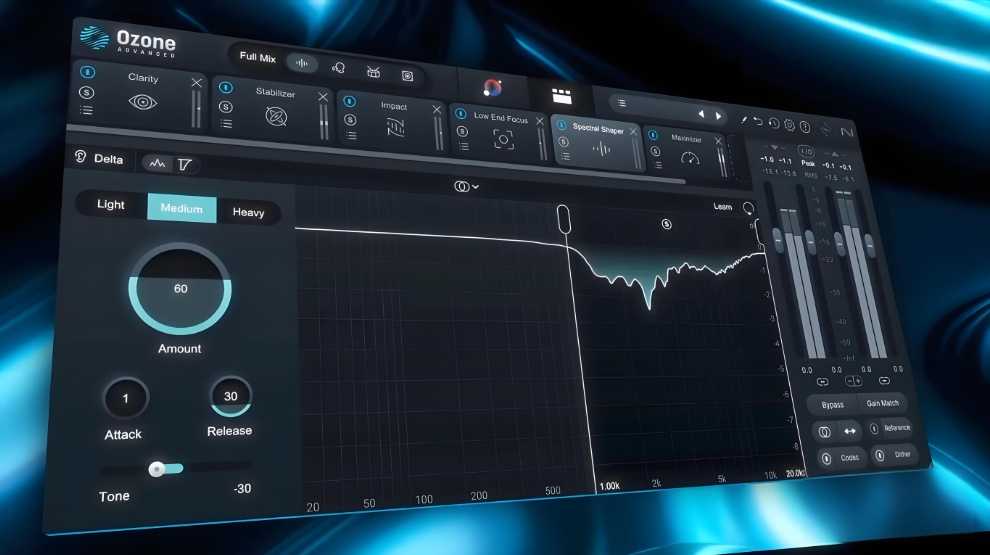
Task: Enable the Dither power toggle
Action: [x=880, y=456]
